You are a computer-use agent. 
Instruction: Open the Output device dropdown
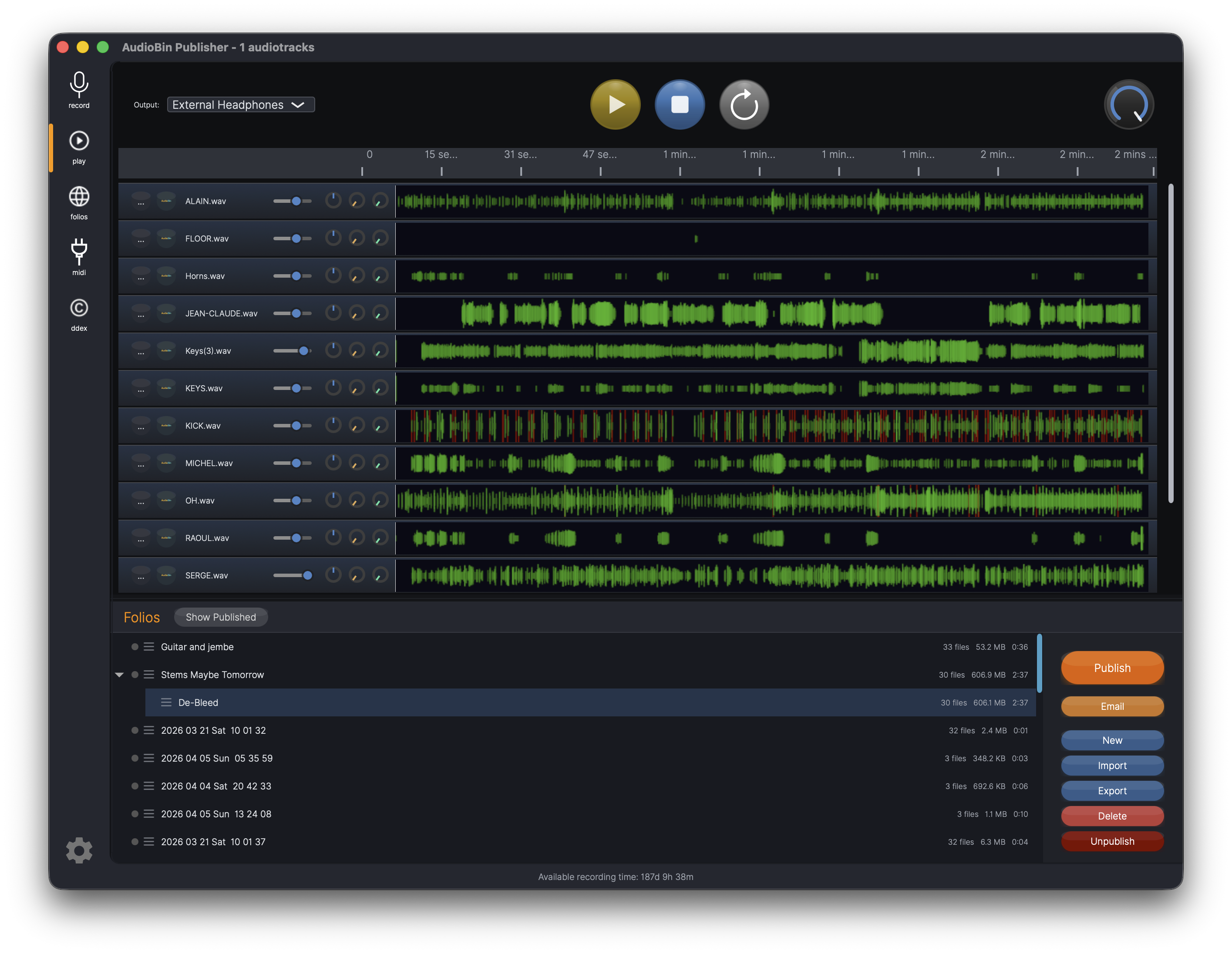[x=241, y=105]
